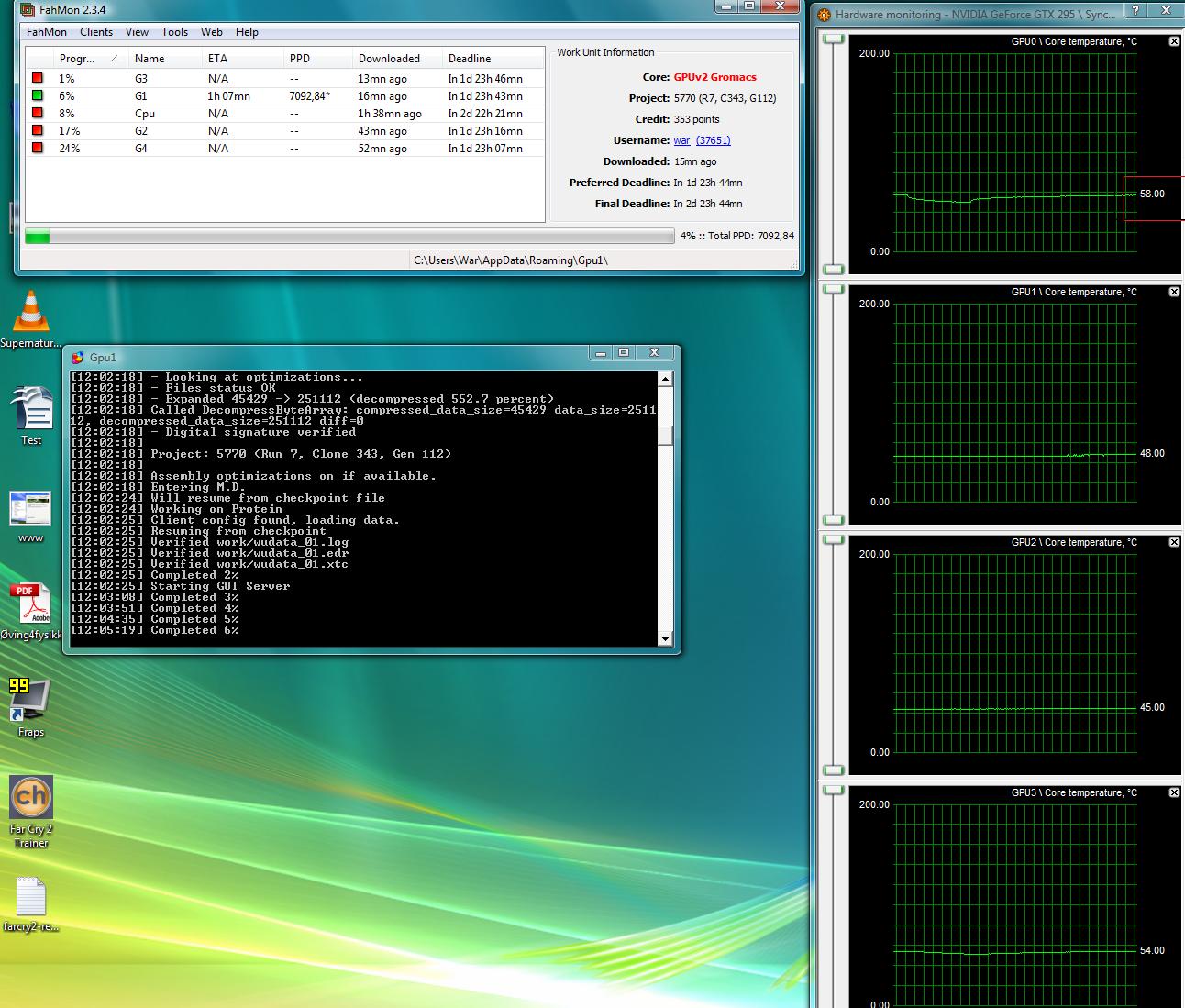Viewport: 1185px width, 1008px height.
Task: Click the GPU1 graph upper slider handle
Action: (834, 290)
